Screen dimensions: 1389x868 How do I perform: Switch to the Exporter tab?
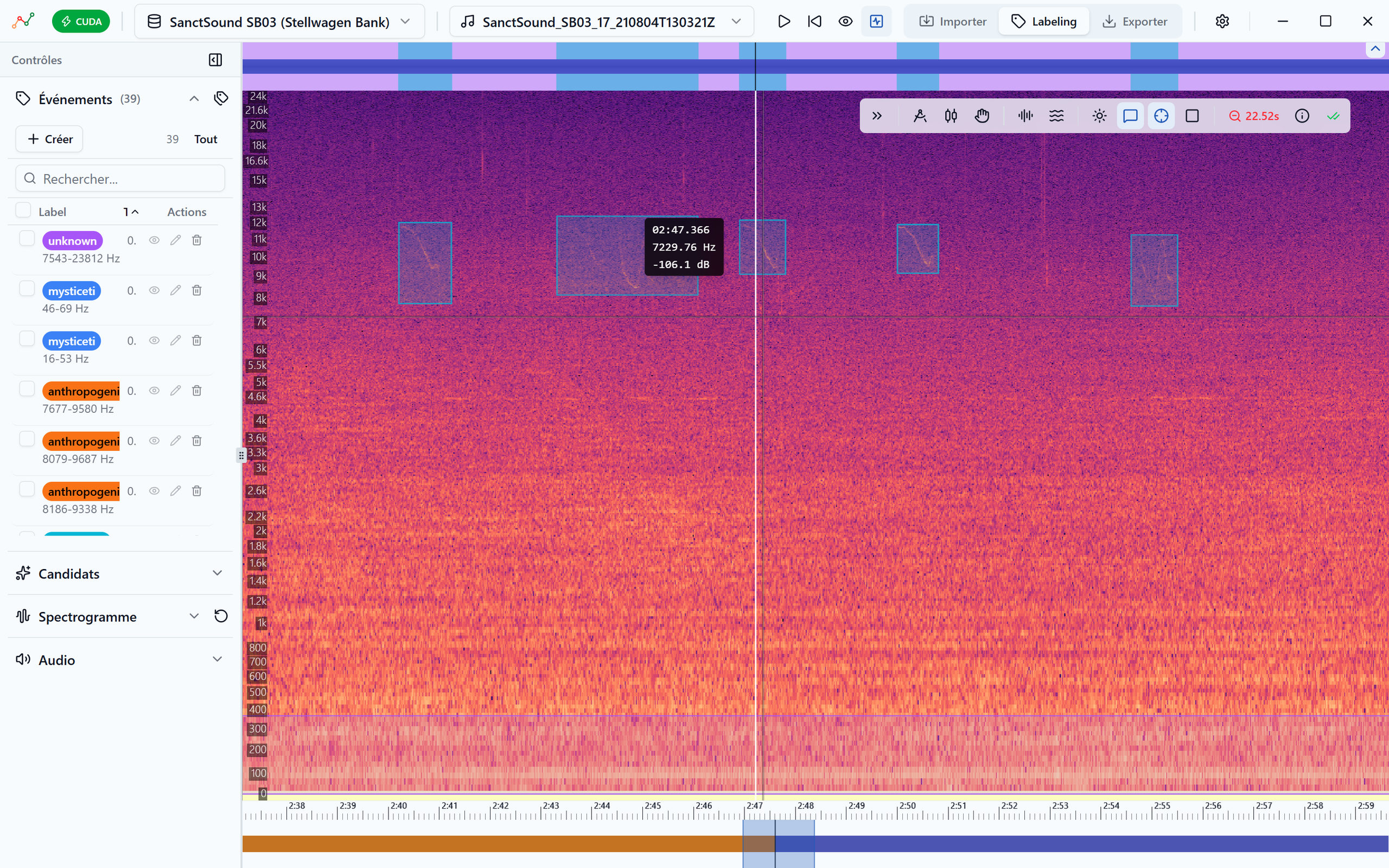(1135, 21)
